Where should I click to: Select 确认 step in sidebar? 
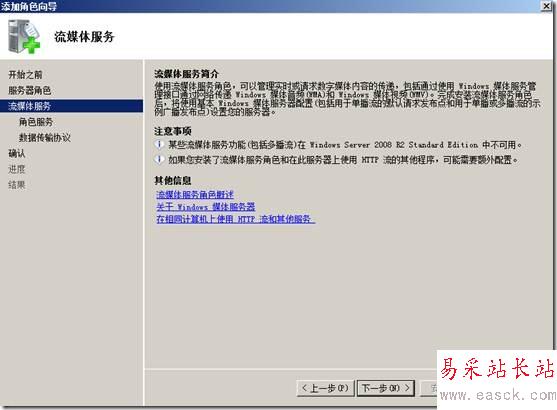[x=17, y=153]
